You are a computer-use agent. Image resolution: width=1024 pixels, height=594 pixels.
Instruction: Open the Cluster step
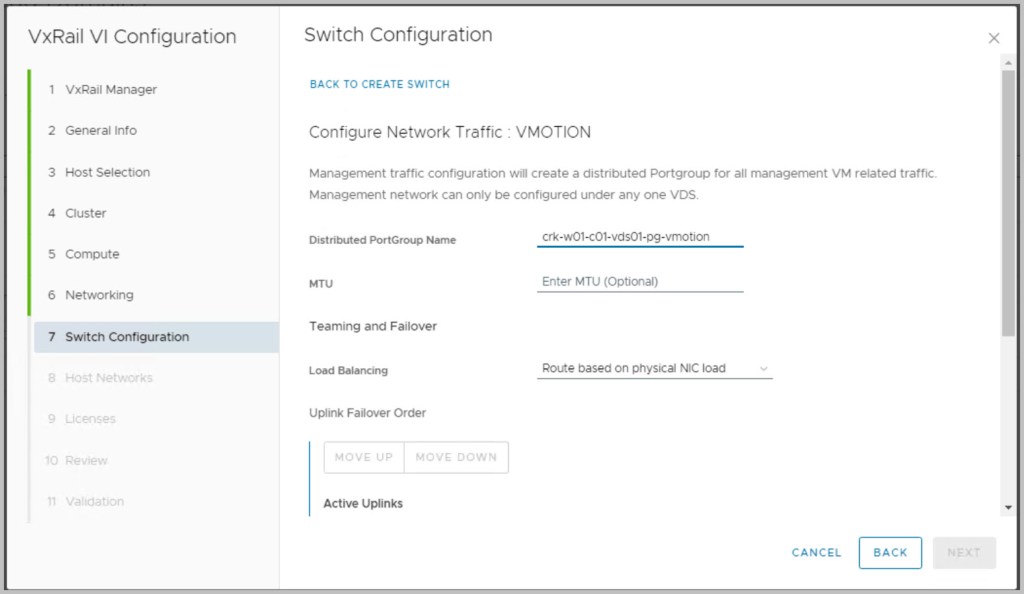coord(86,213)
